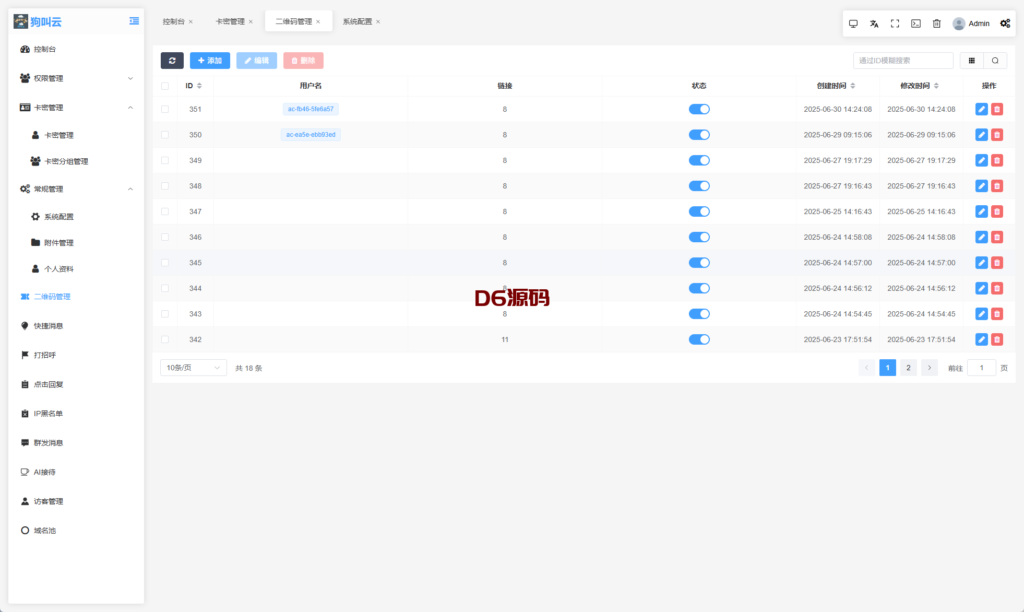Click the red delete icon for row 342
Image resolution: width=1024 pixels, height=612 pixels.
coord(997,340)
